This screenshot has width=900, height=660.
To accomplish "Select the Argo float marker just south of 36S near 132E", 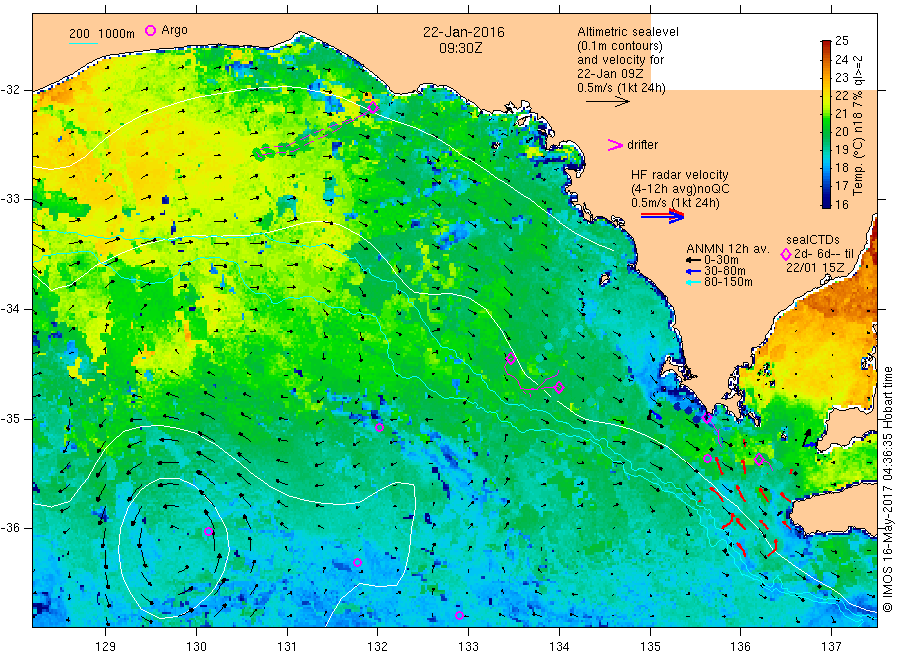I will (x=358, y=562).
